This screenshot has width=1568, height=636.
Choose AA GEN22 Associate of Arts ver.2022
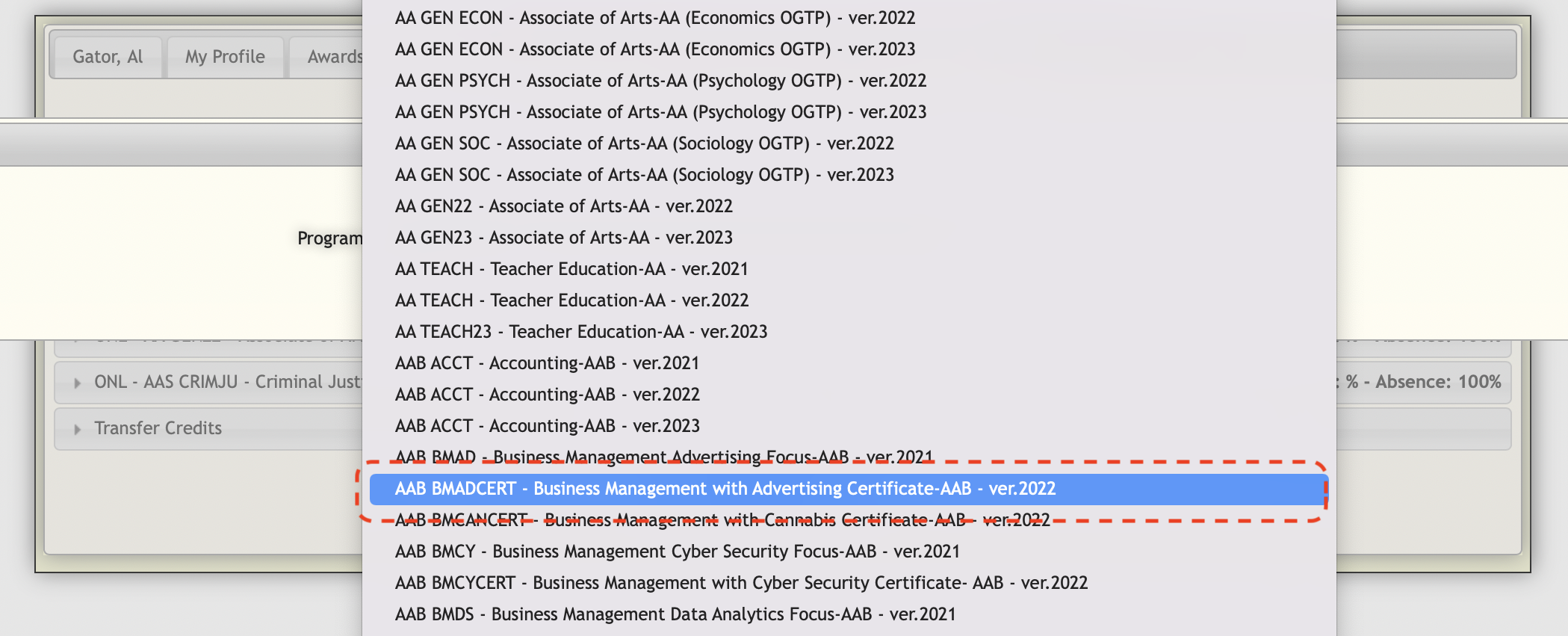pos(563,206)
